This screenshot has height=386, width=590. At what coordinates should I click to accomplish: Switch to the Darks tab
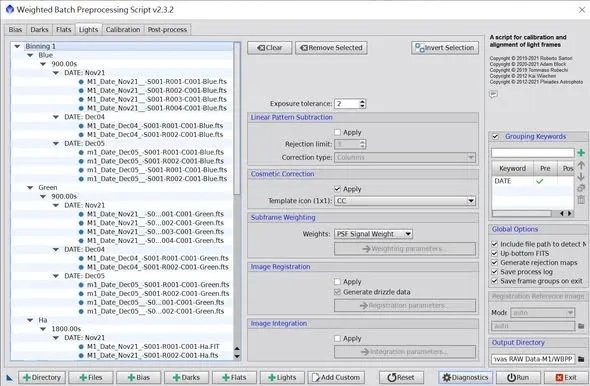click(x=39, y=29)
